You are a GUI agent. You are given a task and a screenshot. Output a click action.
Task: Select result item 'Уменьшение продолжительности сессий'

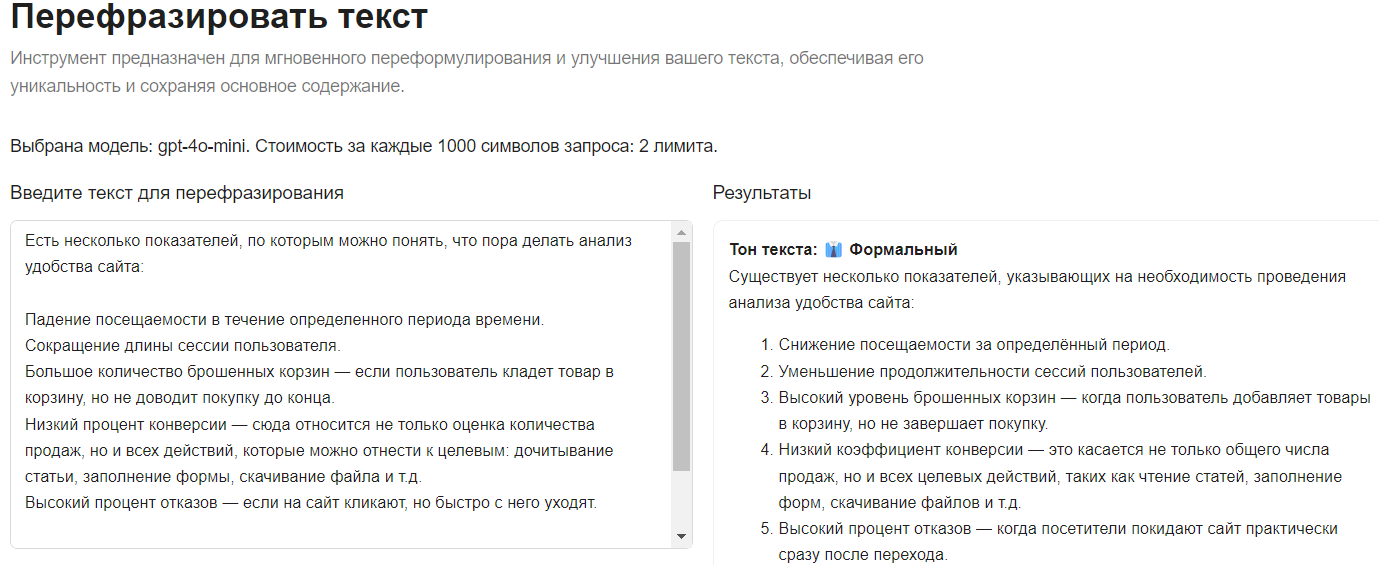point(993,371)
